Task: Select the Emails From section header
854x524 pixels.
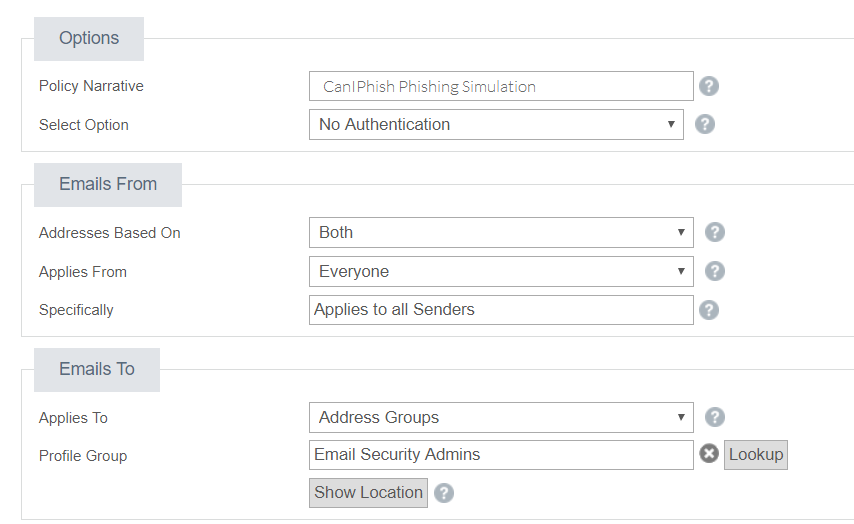Action: point(108,184)
